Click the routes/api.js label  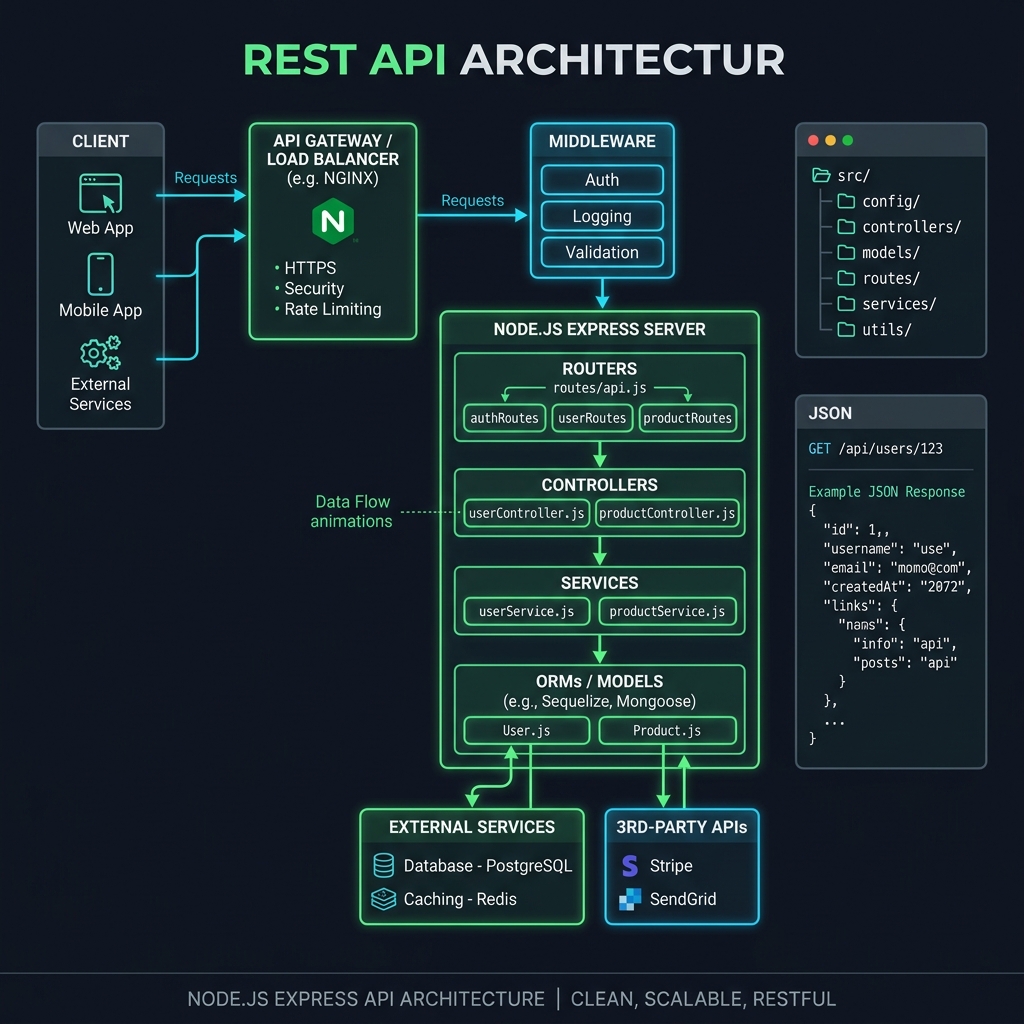tap(600, 388)
